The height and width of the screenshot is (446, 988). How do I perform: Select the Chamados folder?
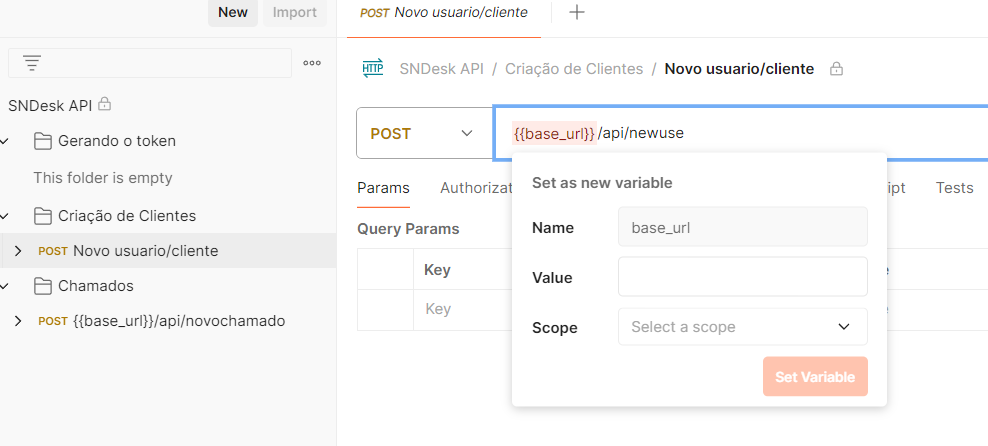[x=95, y=286]
